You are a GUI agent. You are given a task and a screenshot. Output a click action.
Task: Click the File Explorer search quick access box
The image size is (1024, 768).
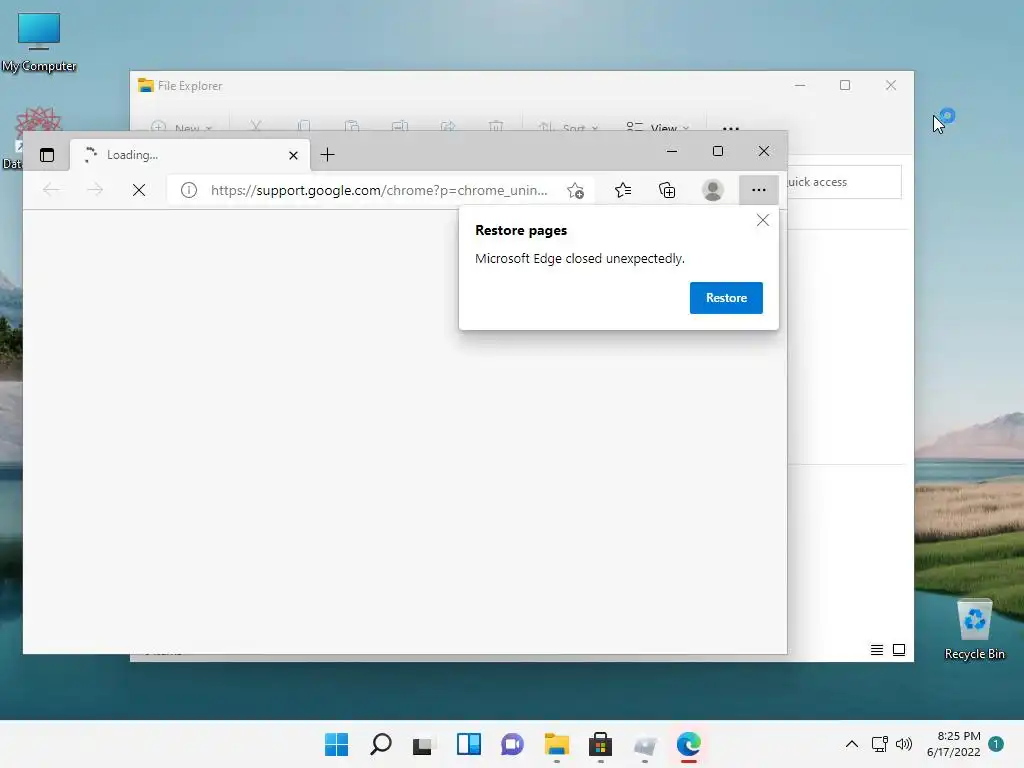tap(844, 182)
